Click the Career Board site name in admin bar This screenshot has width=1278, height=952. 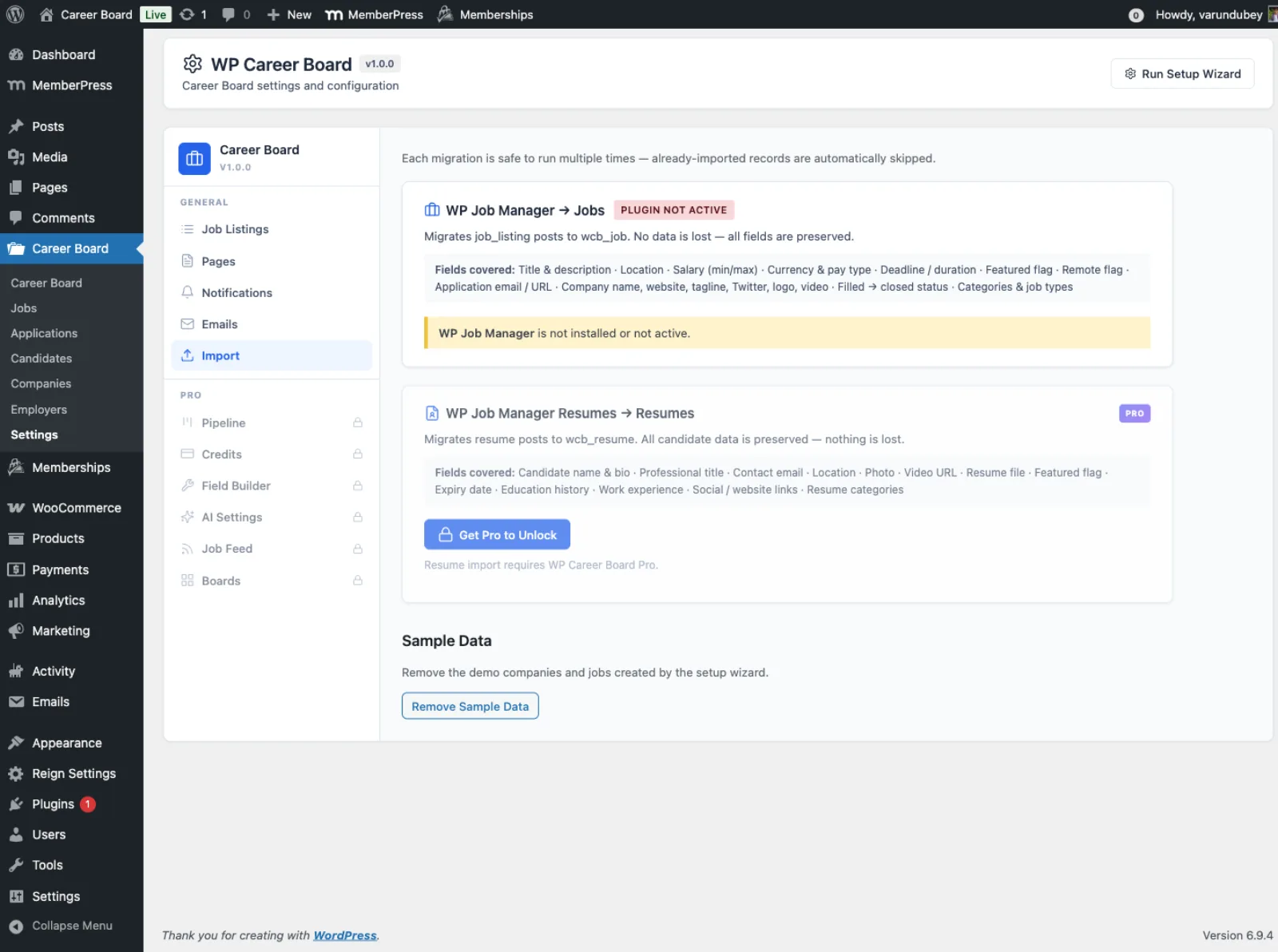[86, 14]
